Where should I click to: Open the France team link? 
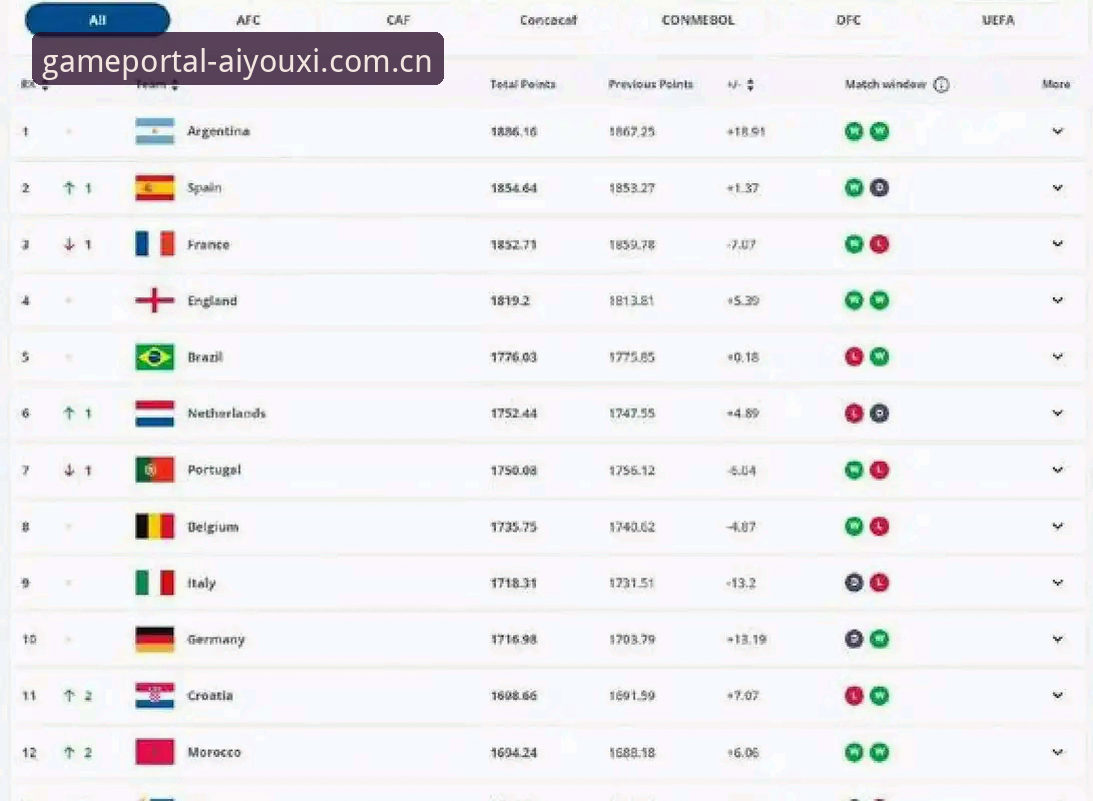(208, 244)
